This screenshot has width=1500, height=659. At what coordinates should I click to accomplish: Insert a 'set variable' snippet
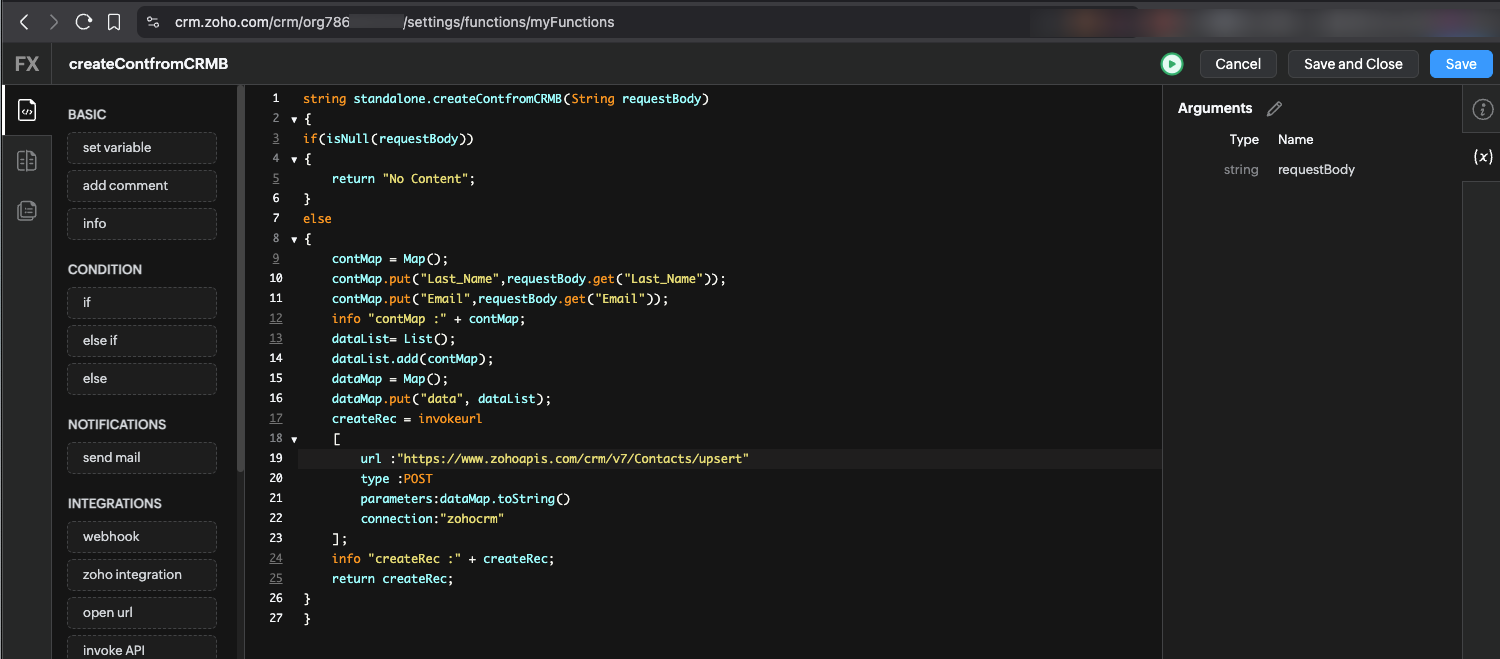pos(142,148)
